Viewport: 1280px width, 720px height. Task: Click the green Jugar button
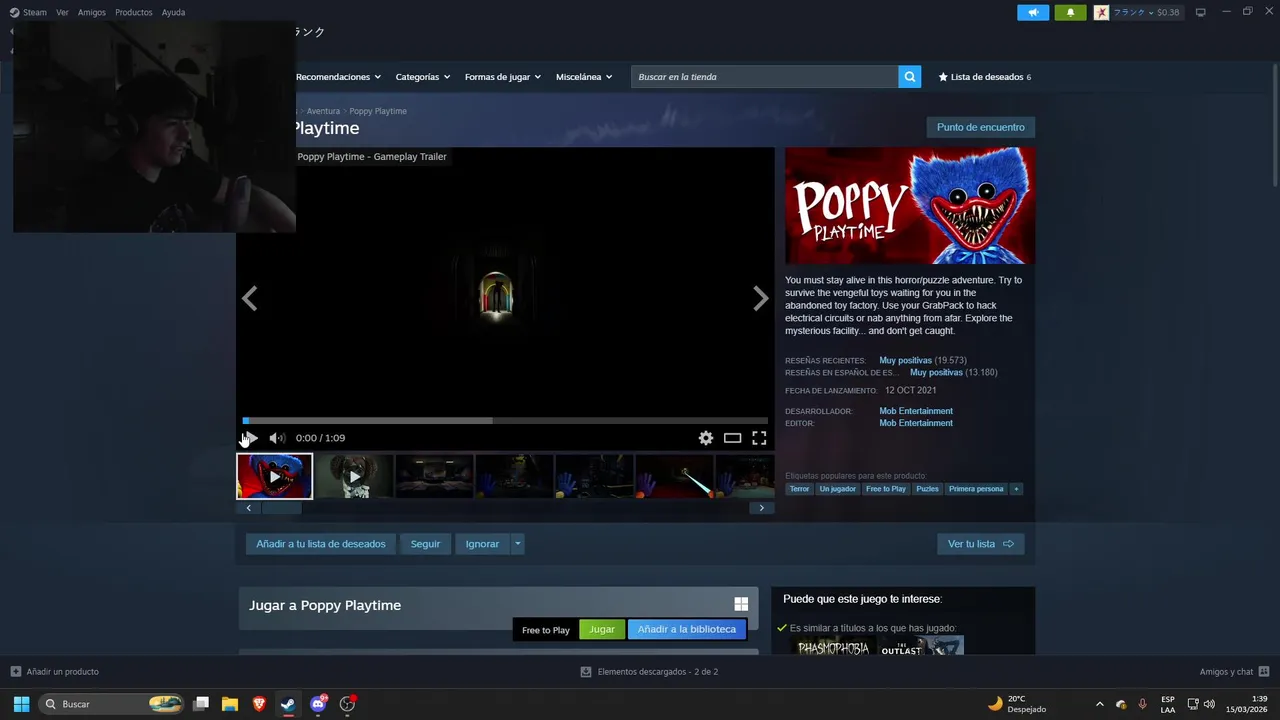click(x=602, y=629)
